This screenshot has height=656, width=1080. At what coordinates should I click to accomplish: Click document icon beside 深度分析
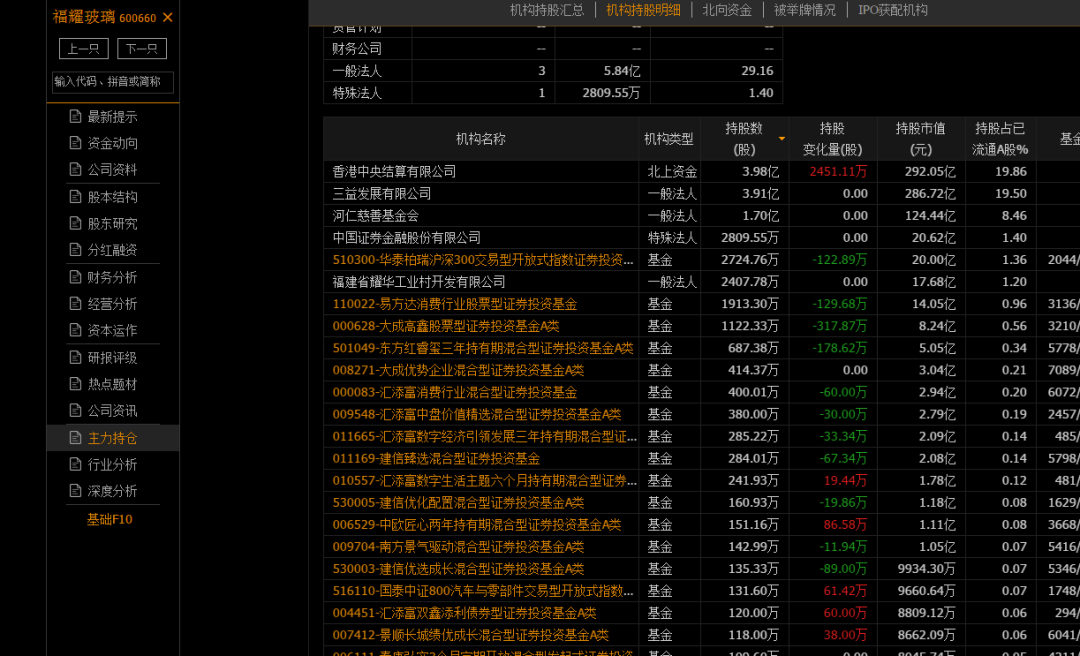click(75, 491)
